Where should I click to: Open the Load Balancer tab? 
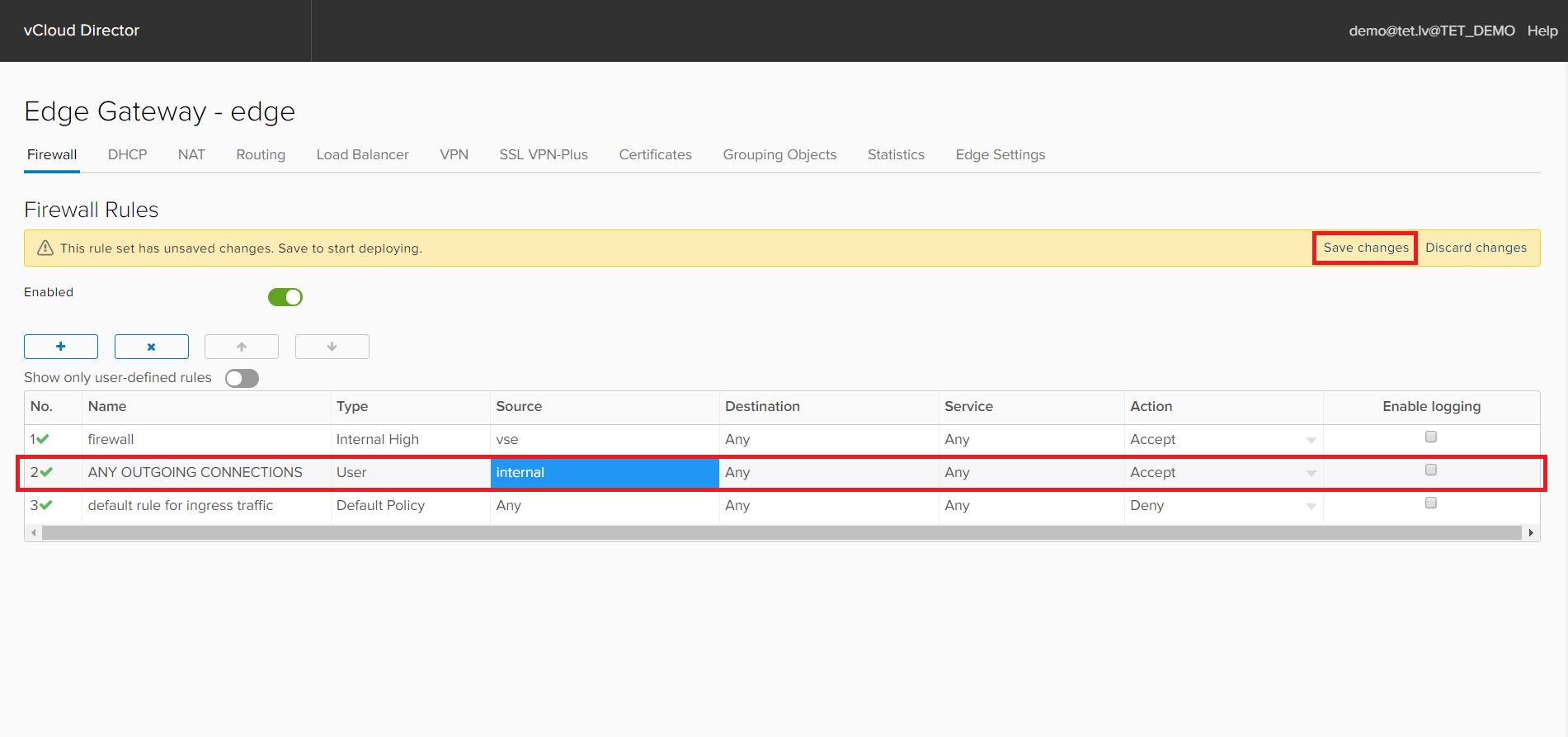[362, 154]
